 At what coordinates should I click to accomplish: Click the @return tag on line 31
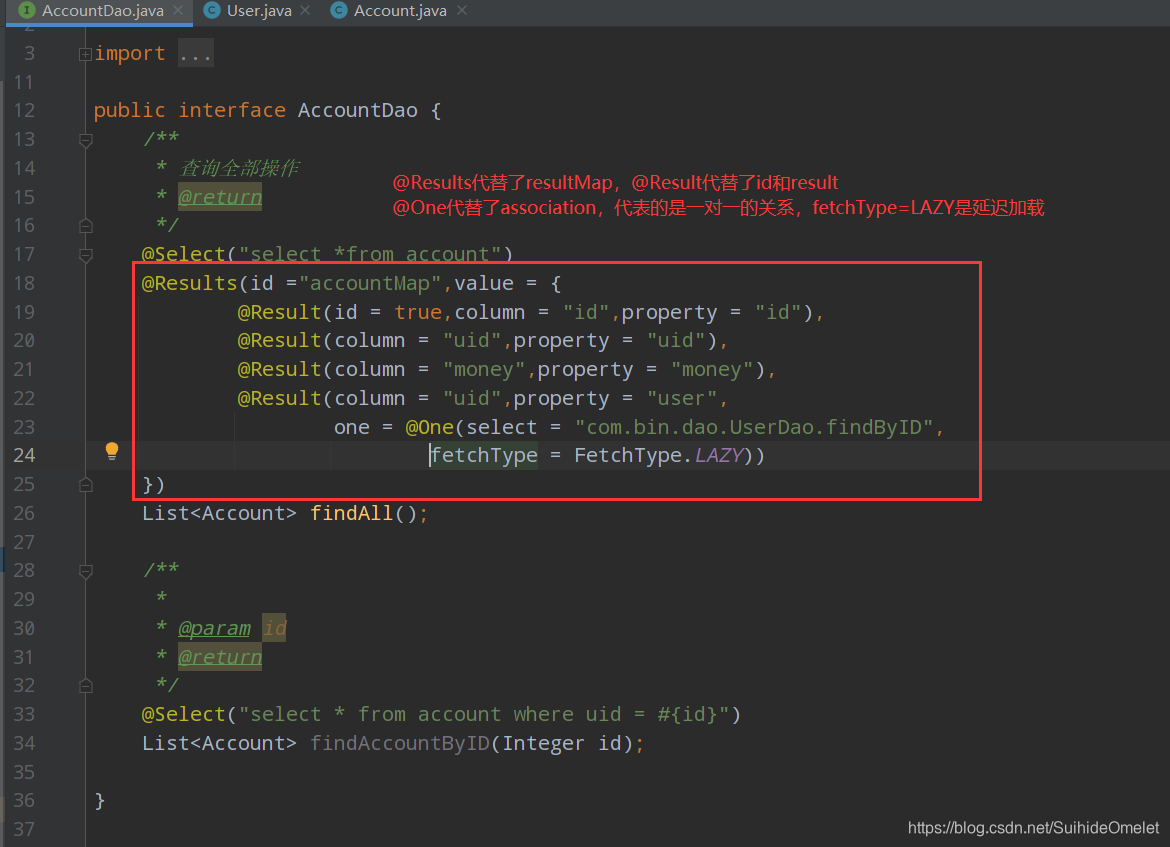pyautogui.click(x=220, y=657)
